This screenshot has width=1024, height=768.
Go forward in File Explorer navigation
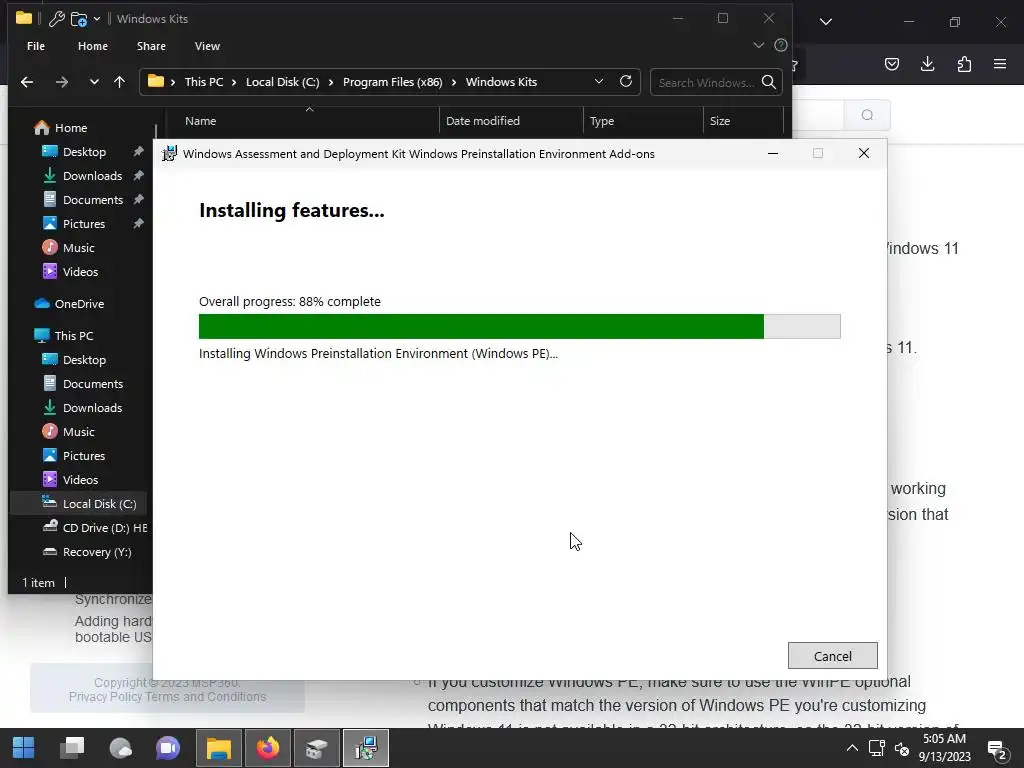point(61,82)
